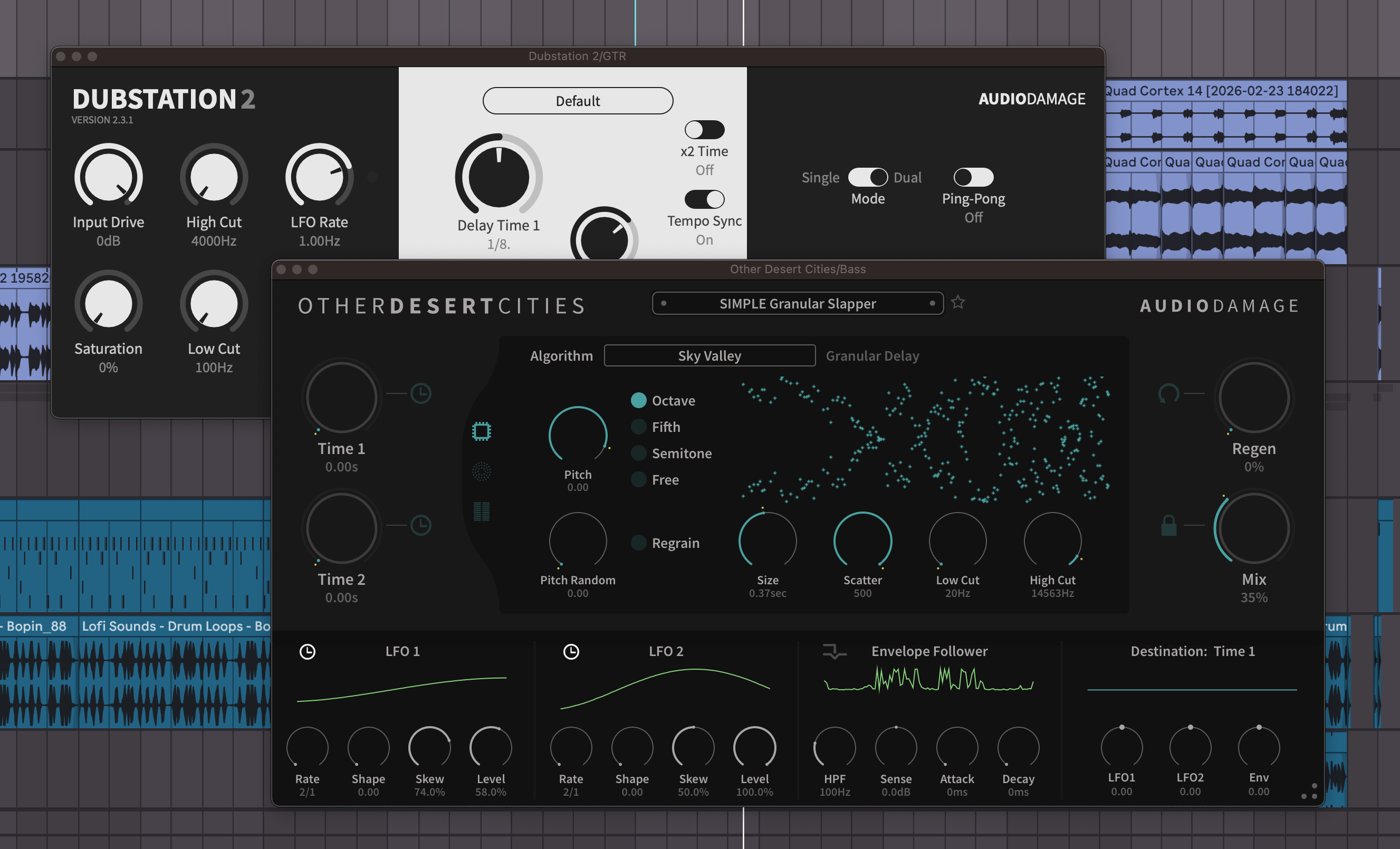Click the High Cut knob in Dubstation
1400x849 pixels.
214,176
